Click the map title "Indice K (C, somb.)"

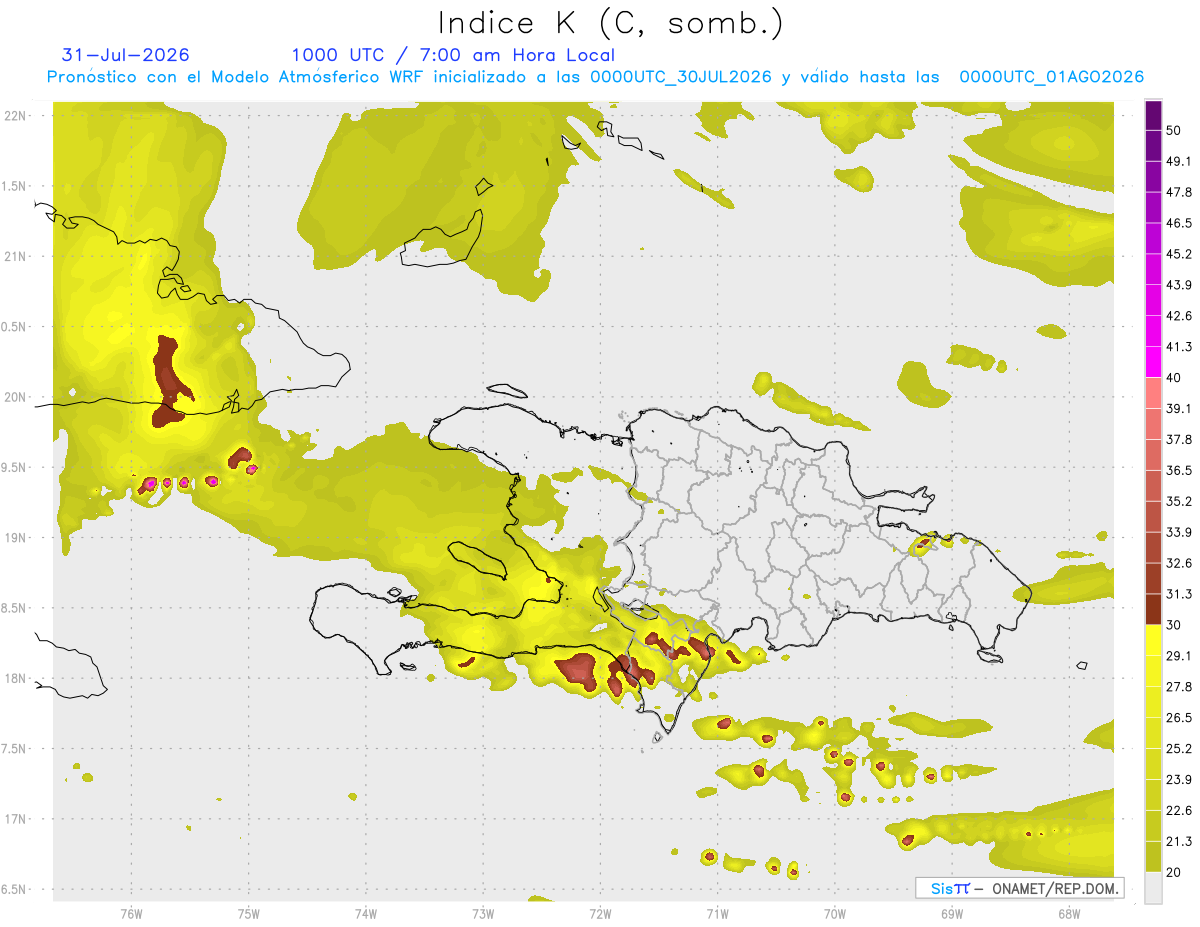click(x=611, y=23)
